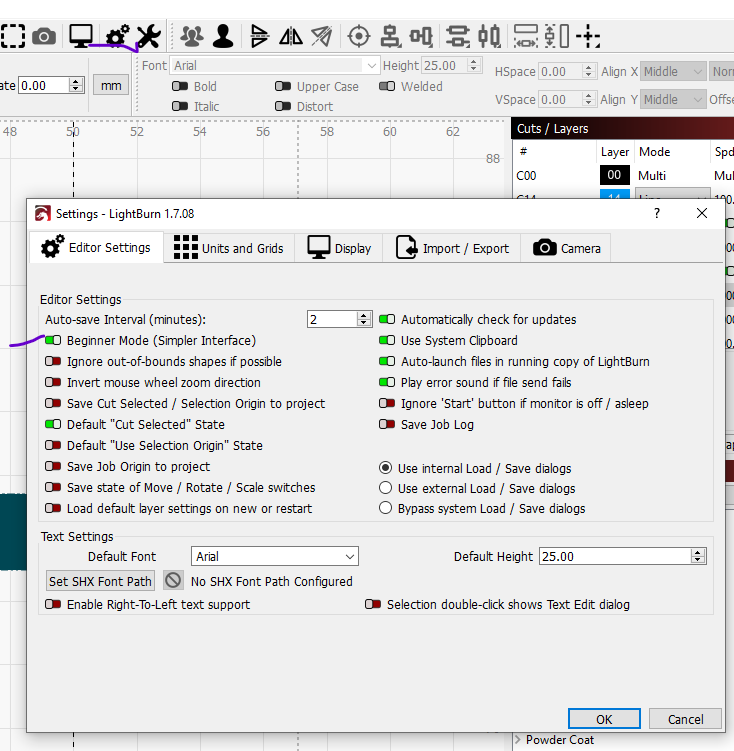
Task: Toggle Use System Clipboard switch
Action: tap(387, 341)
